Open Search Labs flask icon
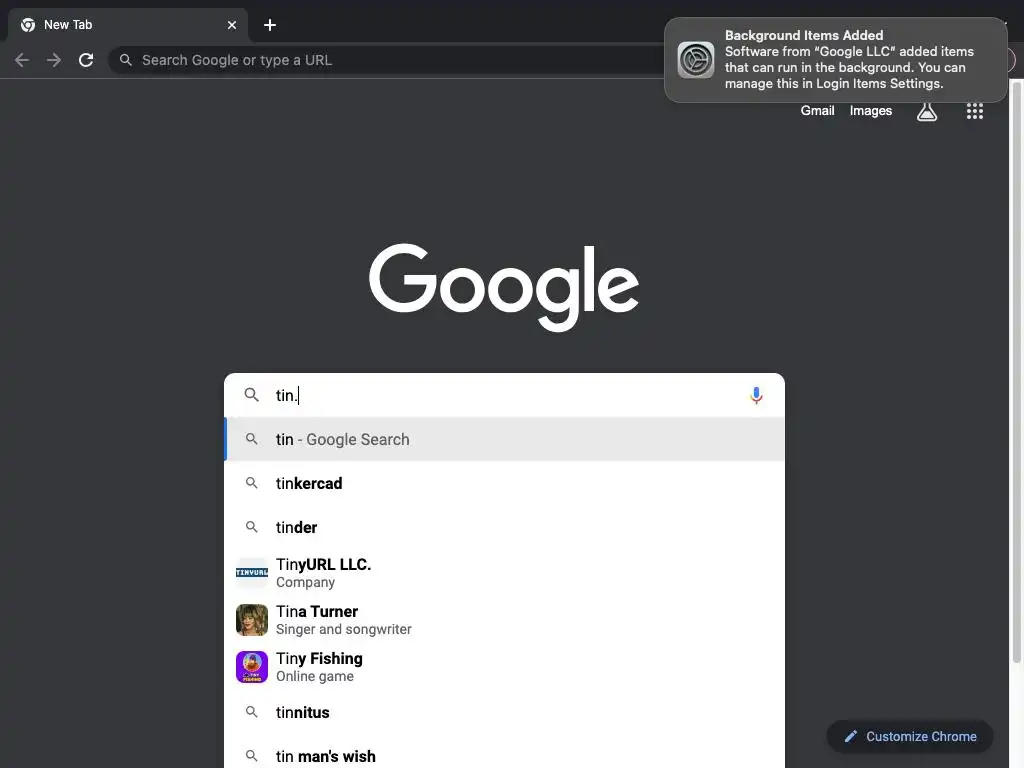The height and width of the screenshot is (768, 1024). (927, 111)
